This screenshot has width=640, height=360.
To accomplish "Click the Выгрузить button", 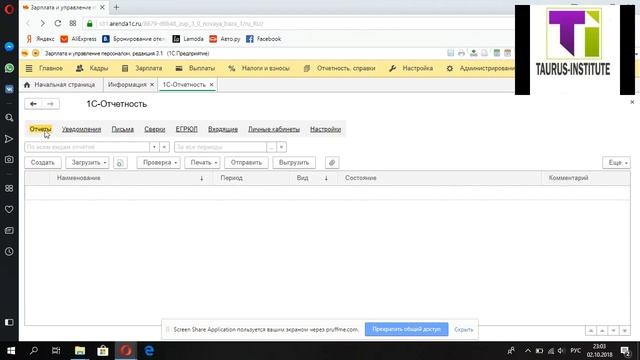I will click(294, 162).
